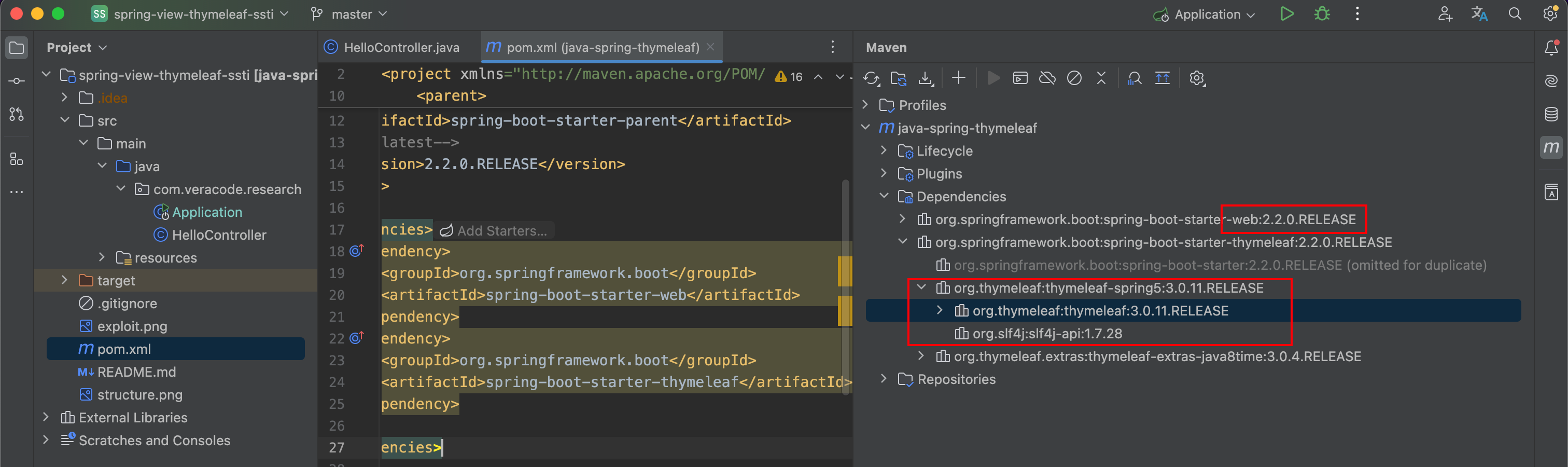
Task: Show Maven dependencies diagram icon
Action: tap(1134, 78)
